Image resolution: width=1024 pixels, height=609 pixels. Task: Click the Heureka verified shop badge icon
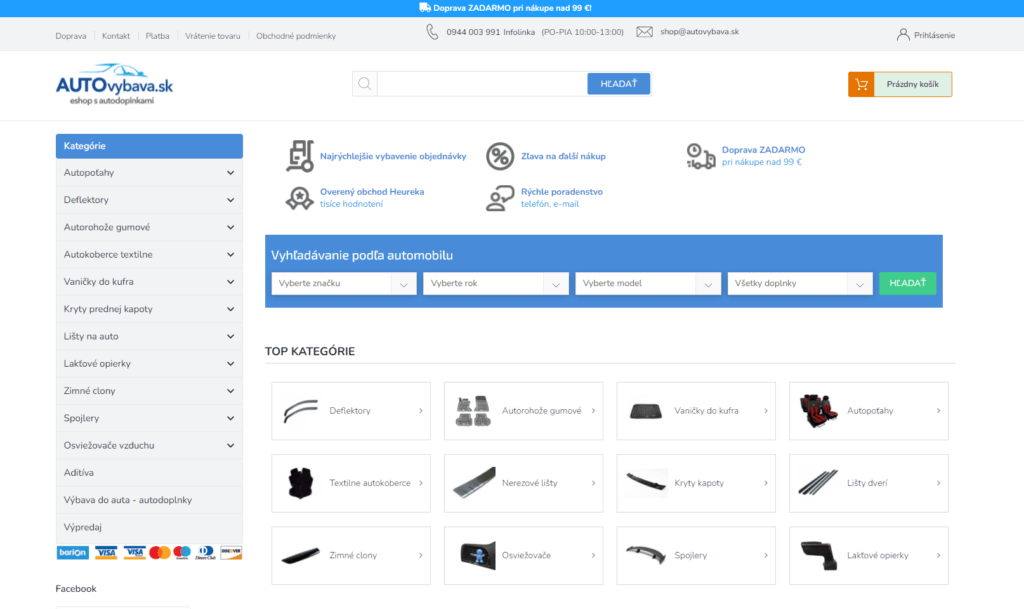(299, 198)
